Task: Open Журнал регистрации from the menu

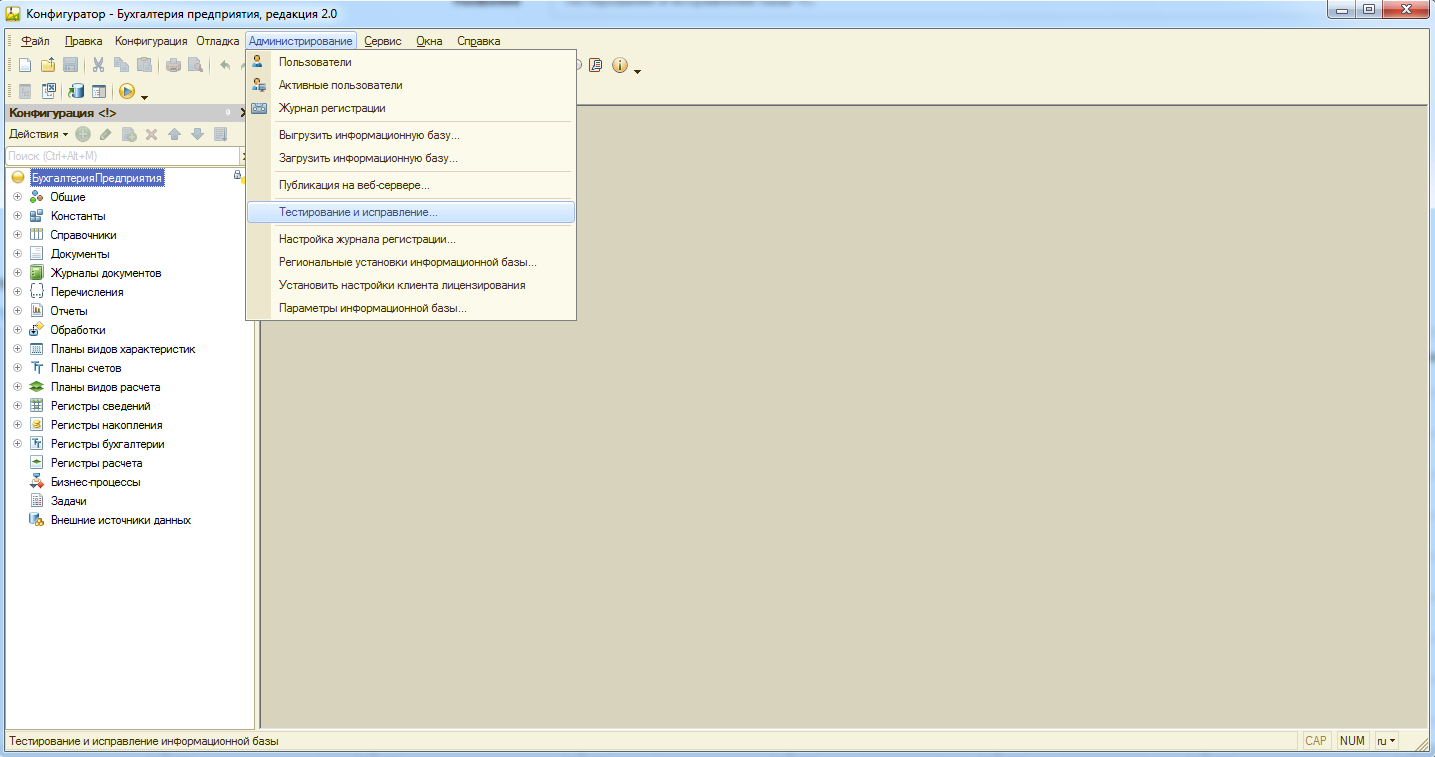Action: point(411,108)
